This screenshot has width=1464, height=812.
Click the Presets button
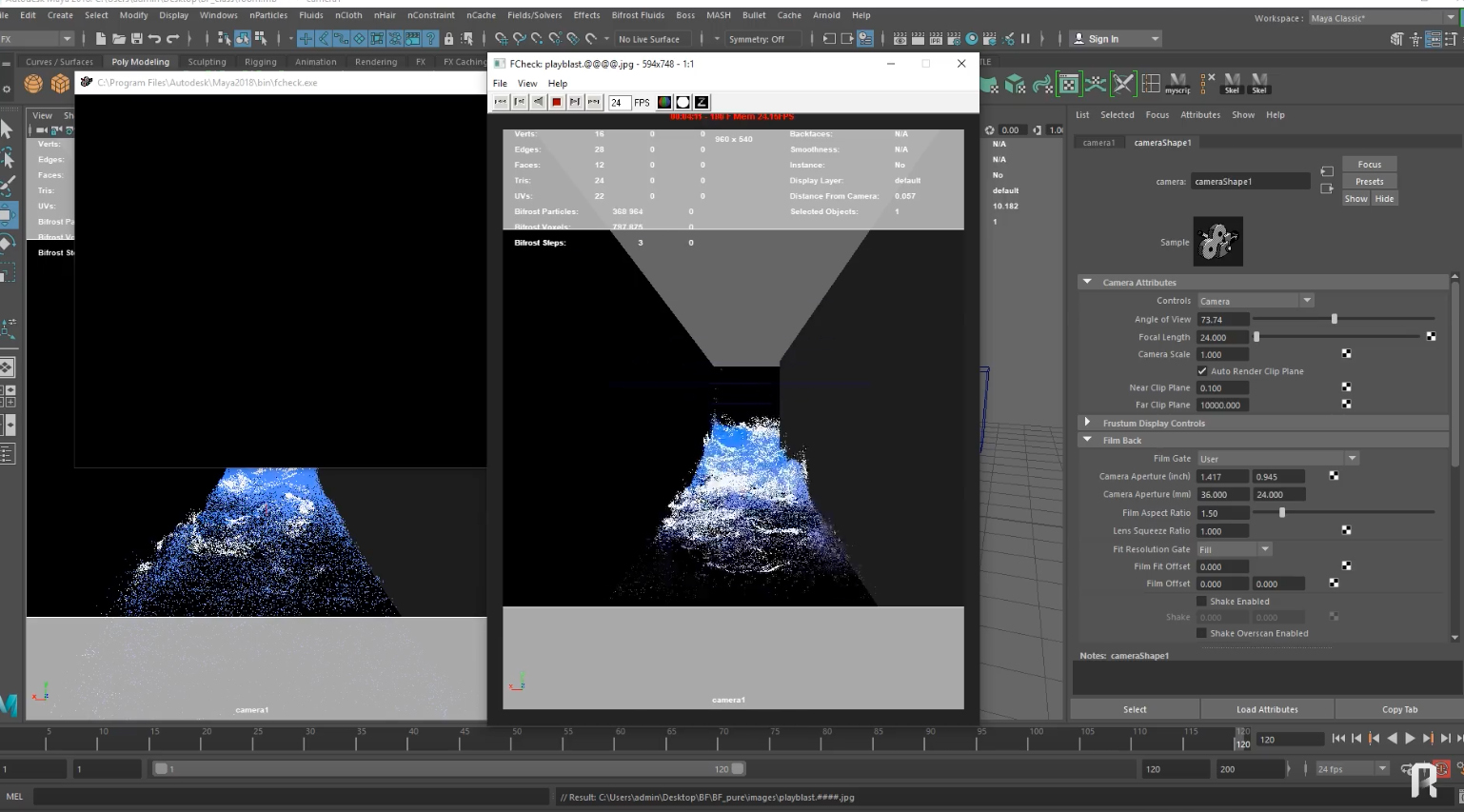(x=1369, y=182)
